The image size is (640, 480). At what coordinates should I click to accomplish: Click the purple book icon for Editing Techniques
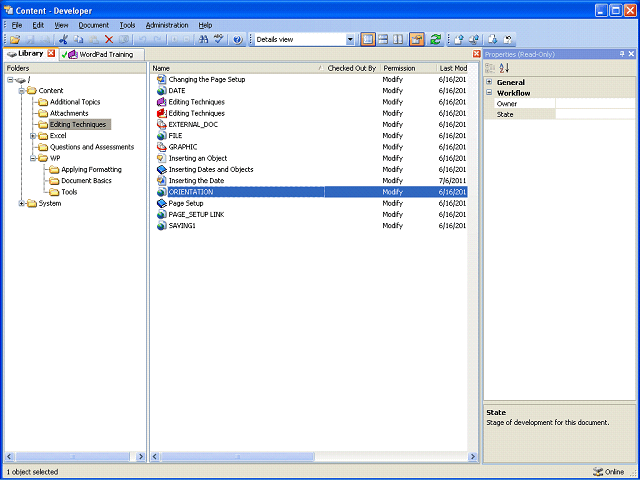[162, 102]
